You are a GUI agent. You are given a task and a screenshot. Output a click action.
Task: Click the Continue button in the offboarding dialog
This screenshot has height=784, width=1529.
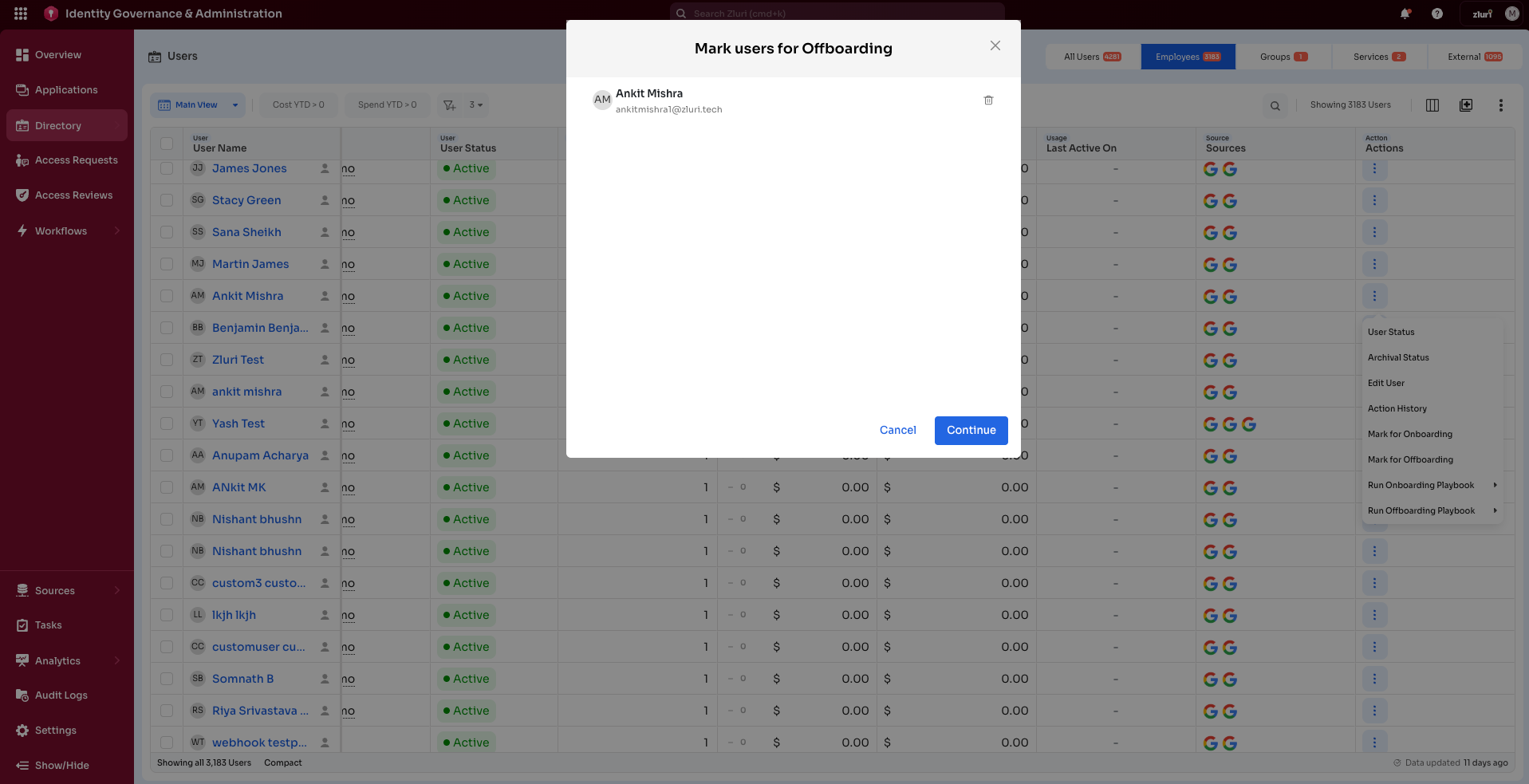coord(971,430)
